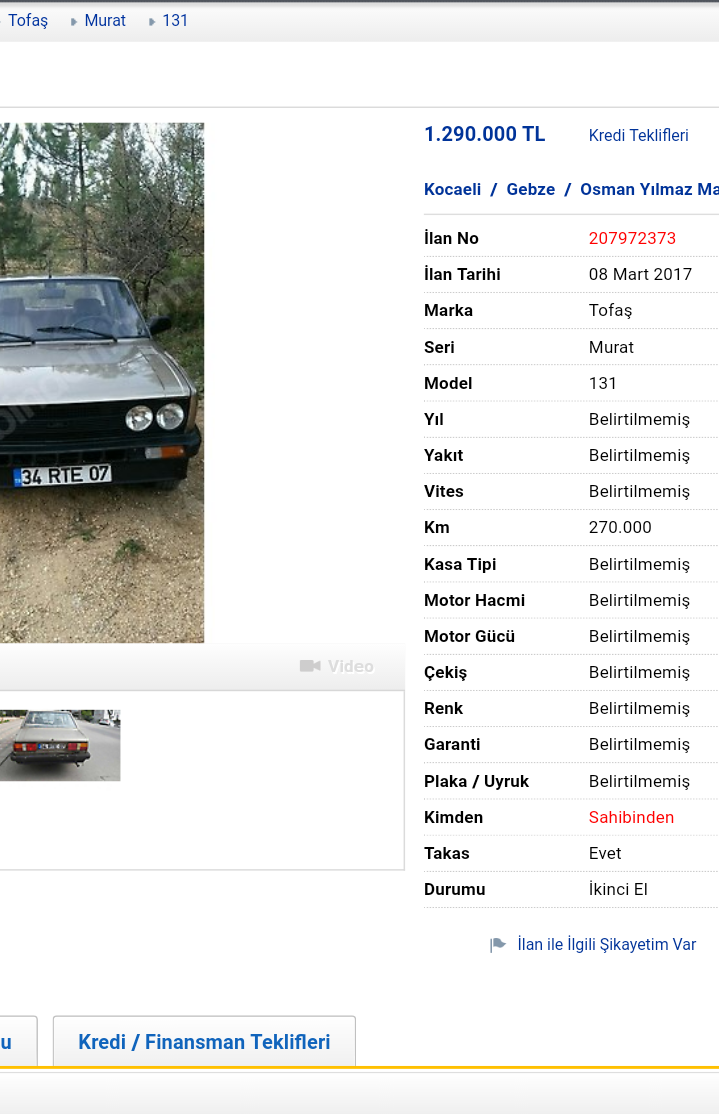Image resolution: width=719 pixels, height=1114 pixels.
Task: Open the Tofaş breadcrumb link
Action: [28, 21]
